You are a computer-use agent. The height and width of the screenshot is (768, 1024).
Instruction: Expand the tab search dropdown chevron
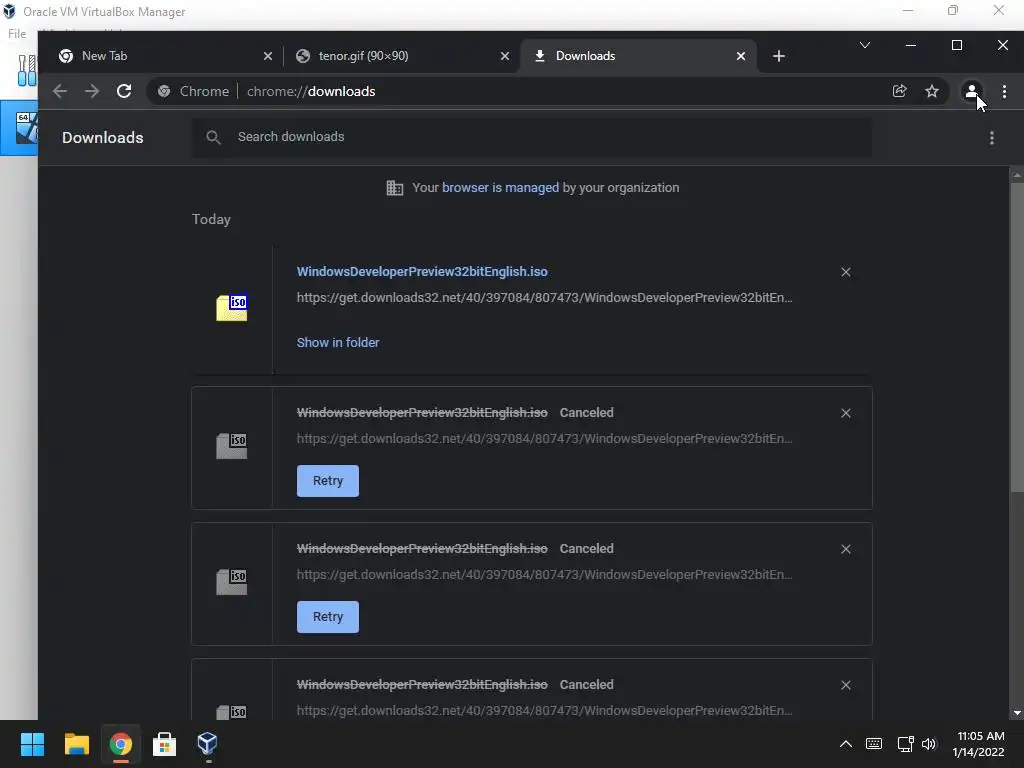coord(865,45)
